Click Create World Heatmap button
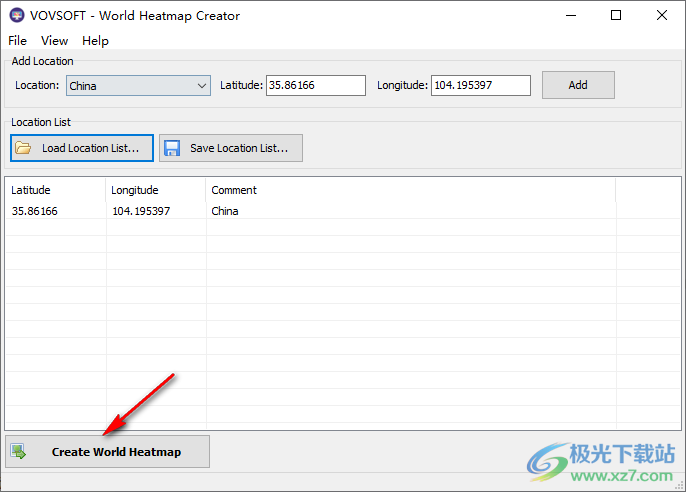This screenshot has width=686, height=492. tap(108, 451)
